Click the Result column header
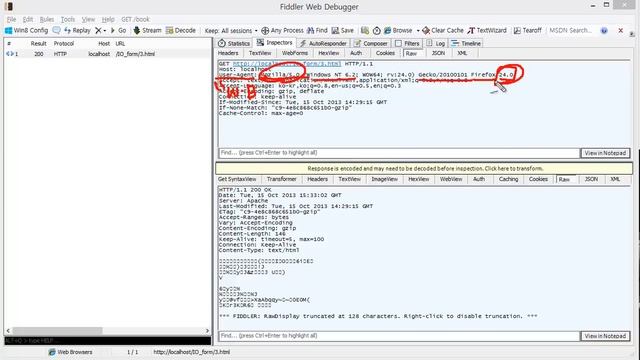This screenshot has height=360, width=640. 38,43
